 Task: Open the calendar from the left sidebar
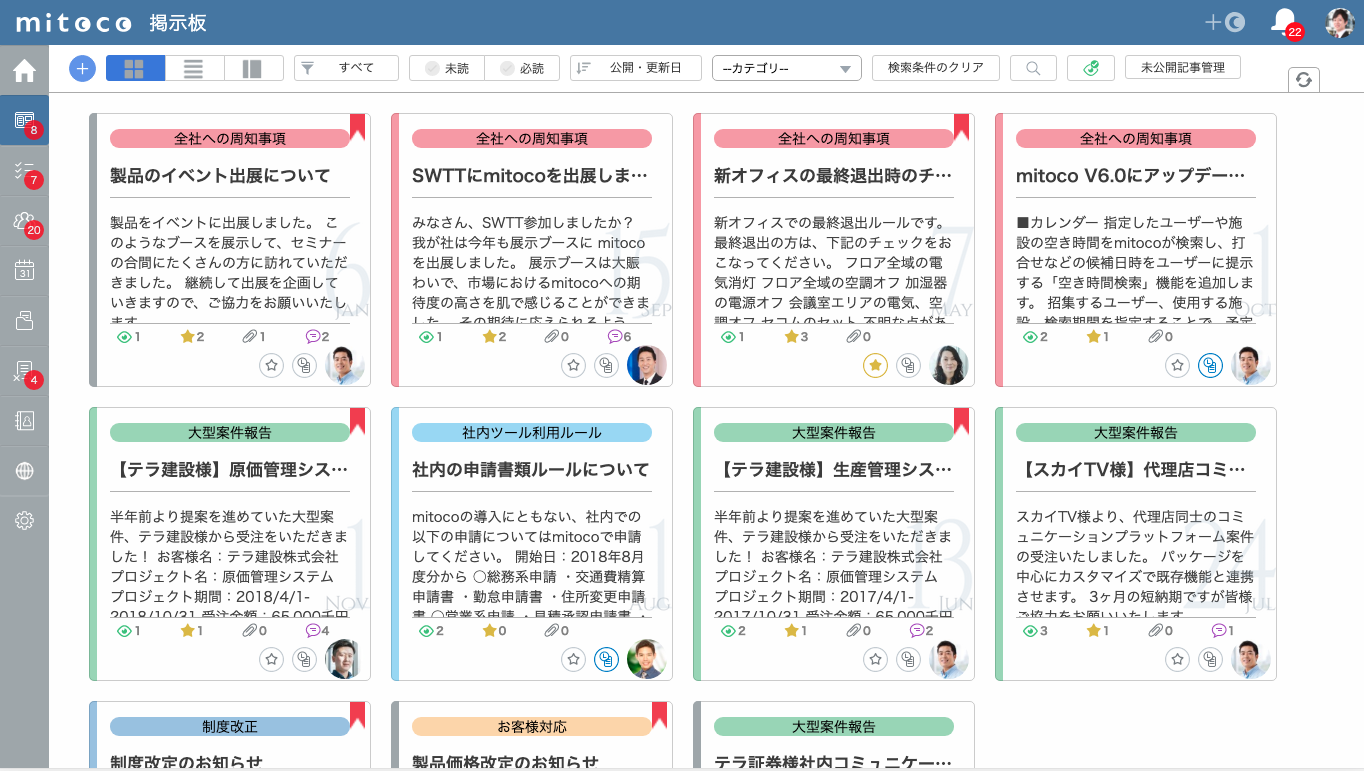pos(24,270)
